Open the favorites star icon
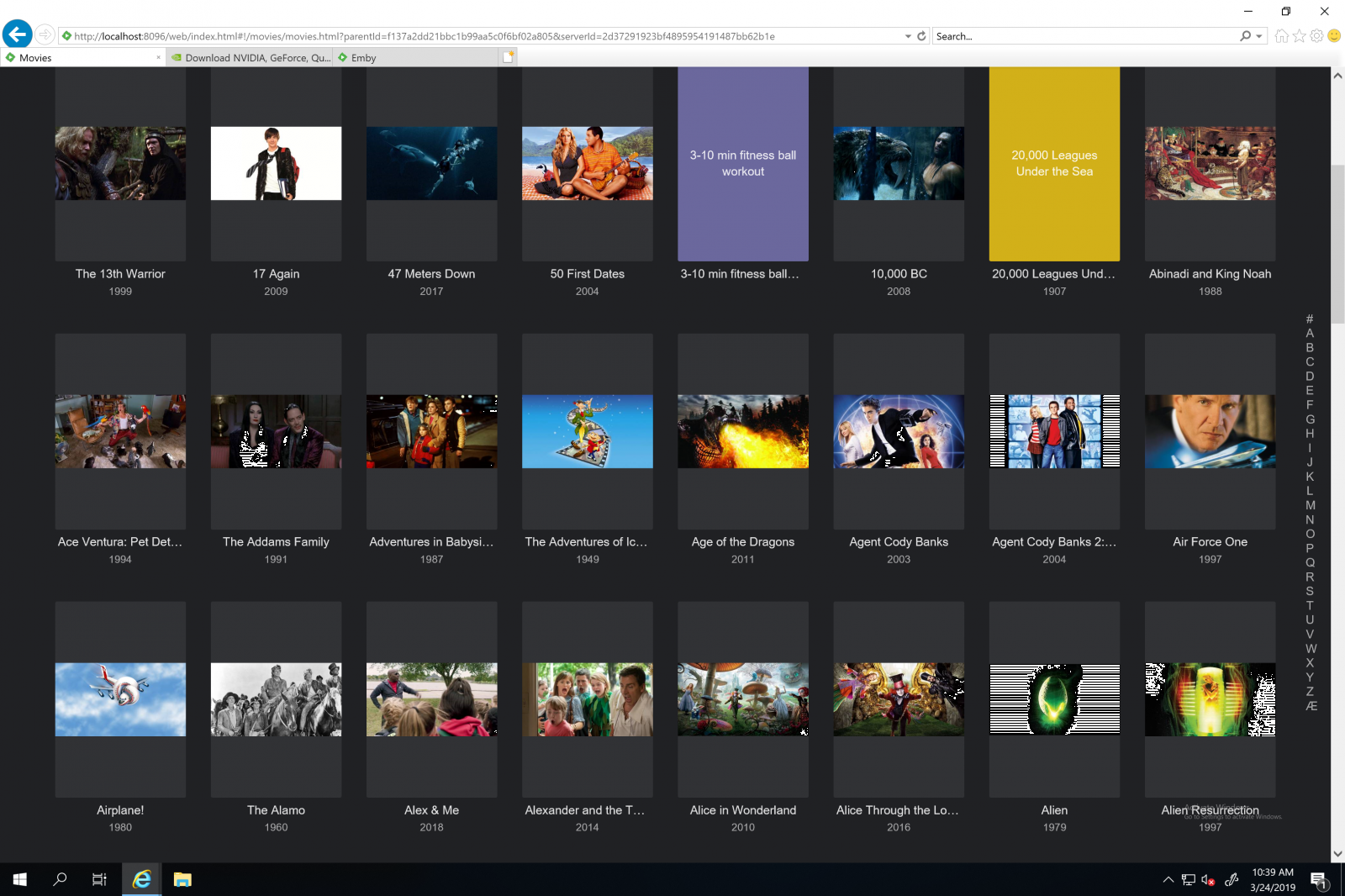Viewport: 1345px width, 896px height. 1299,36
